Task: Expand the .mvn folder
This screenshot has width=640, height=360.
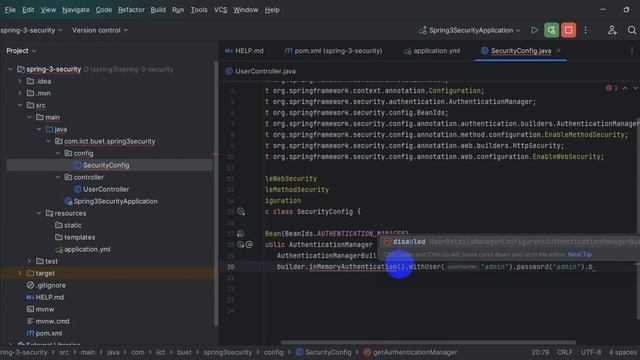Action: point(20,93)
